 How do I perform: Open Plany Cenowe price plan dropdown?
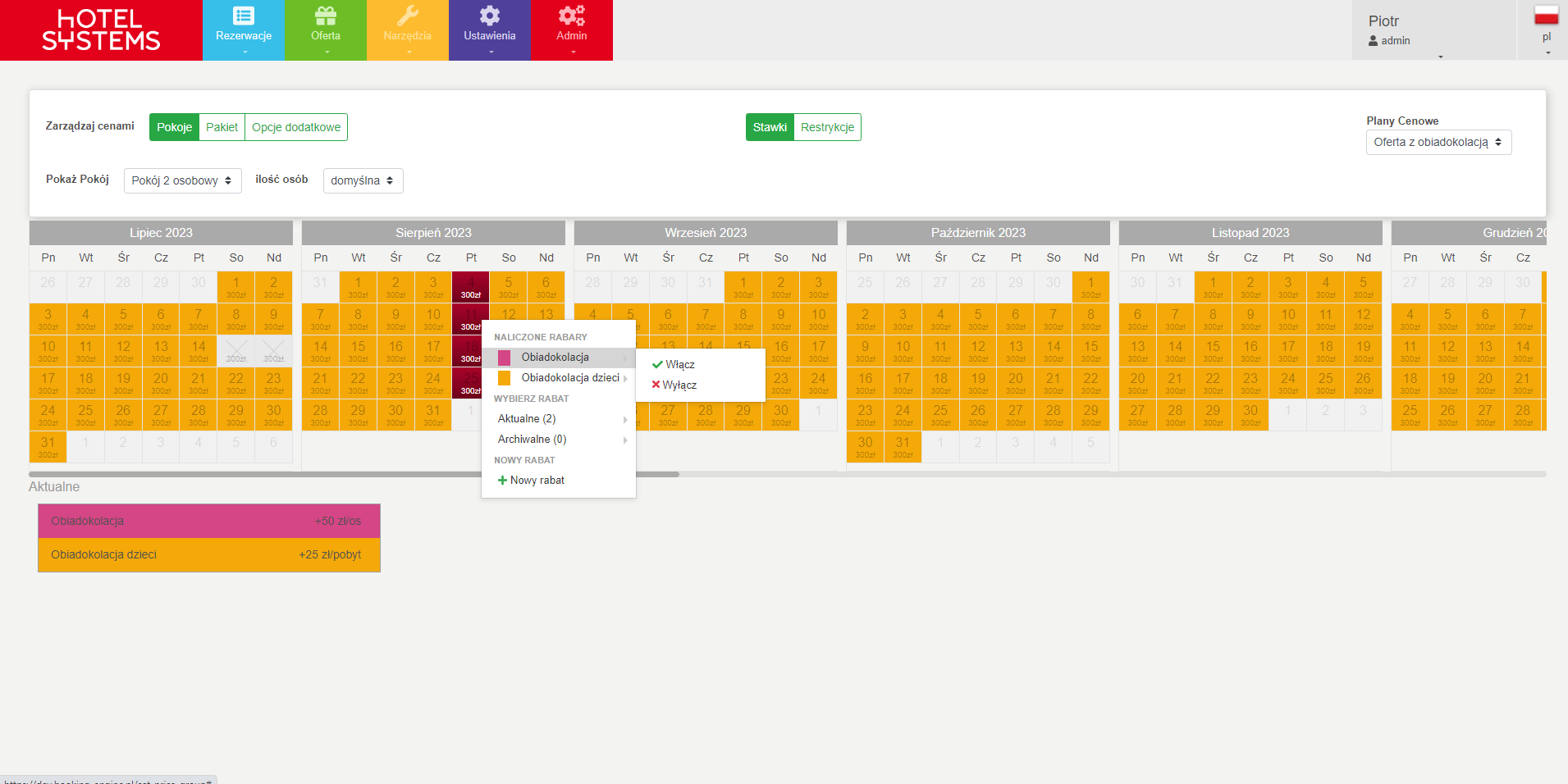pos(1438,142)
